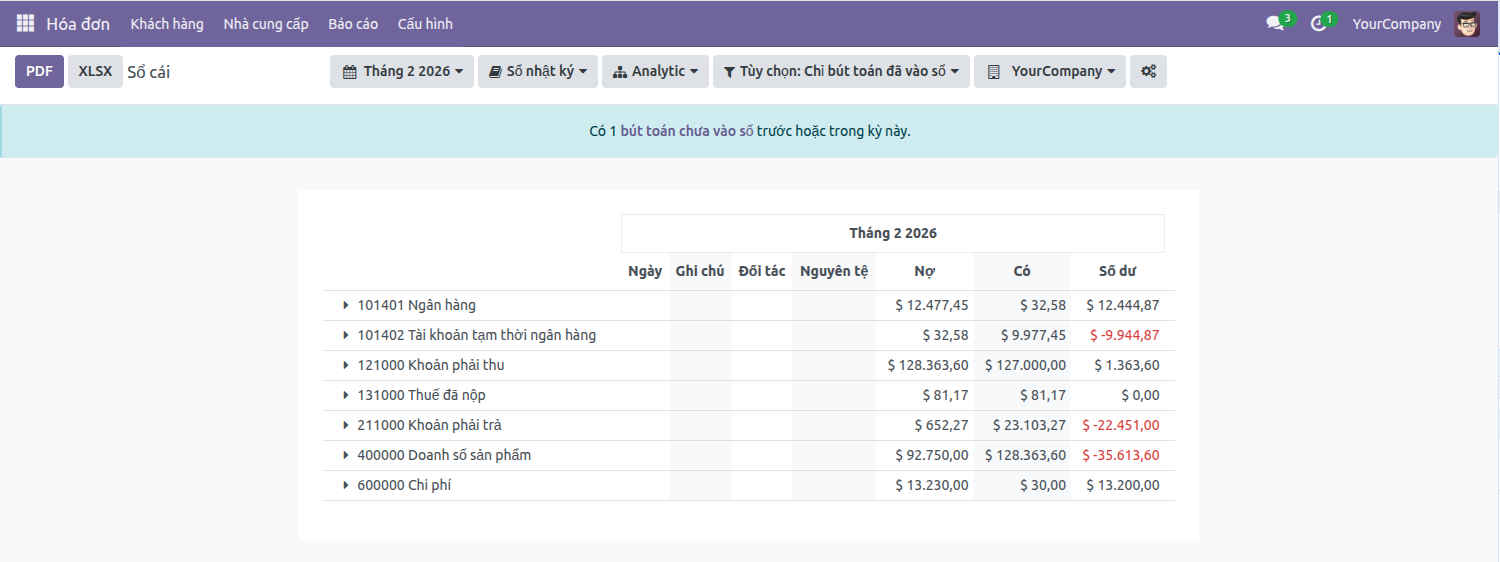The height and width of the screenshot is (562, 1500).
Task: Open the Analytic filter dropdown
Action: pyautogui.click(x=655, y=71)
